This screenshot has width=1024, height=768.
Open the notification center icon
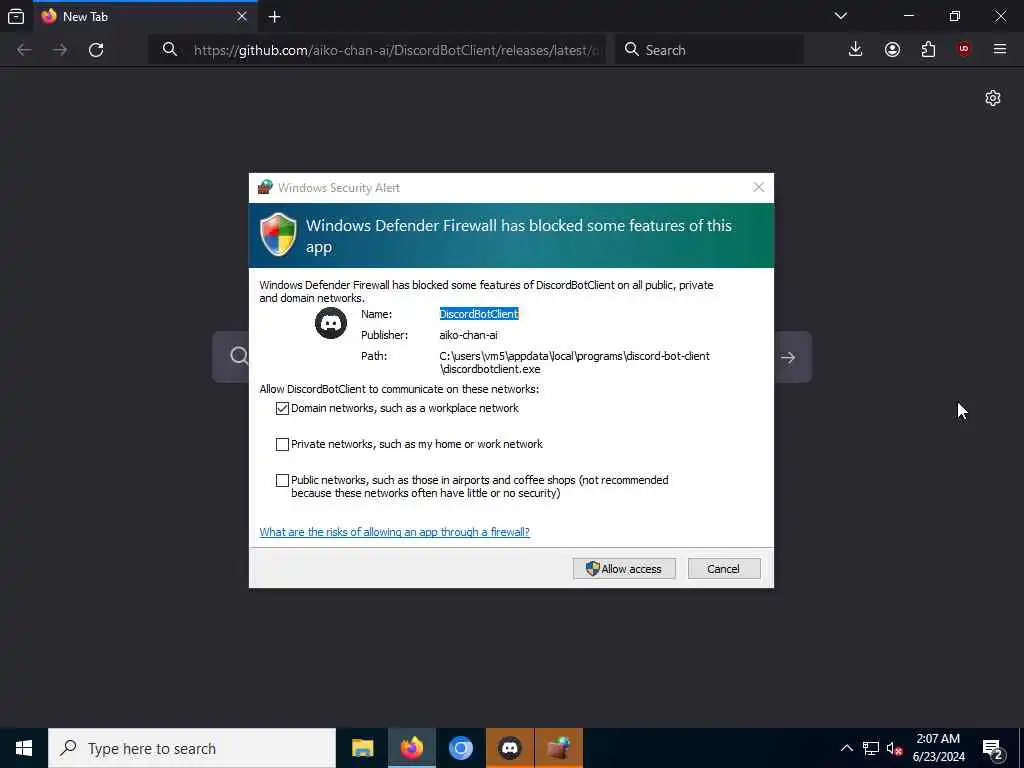993,749
